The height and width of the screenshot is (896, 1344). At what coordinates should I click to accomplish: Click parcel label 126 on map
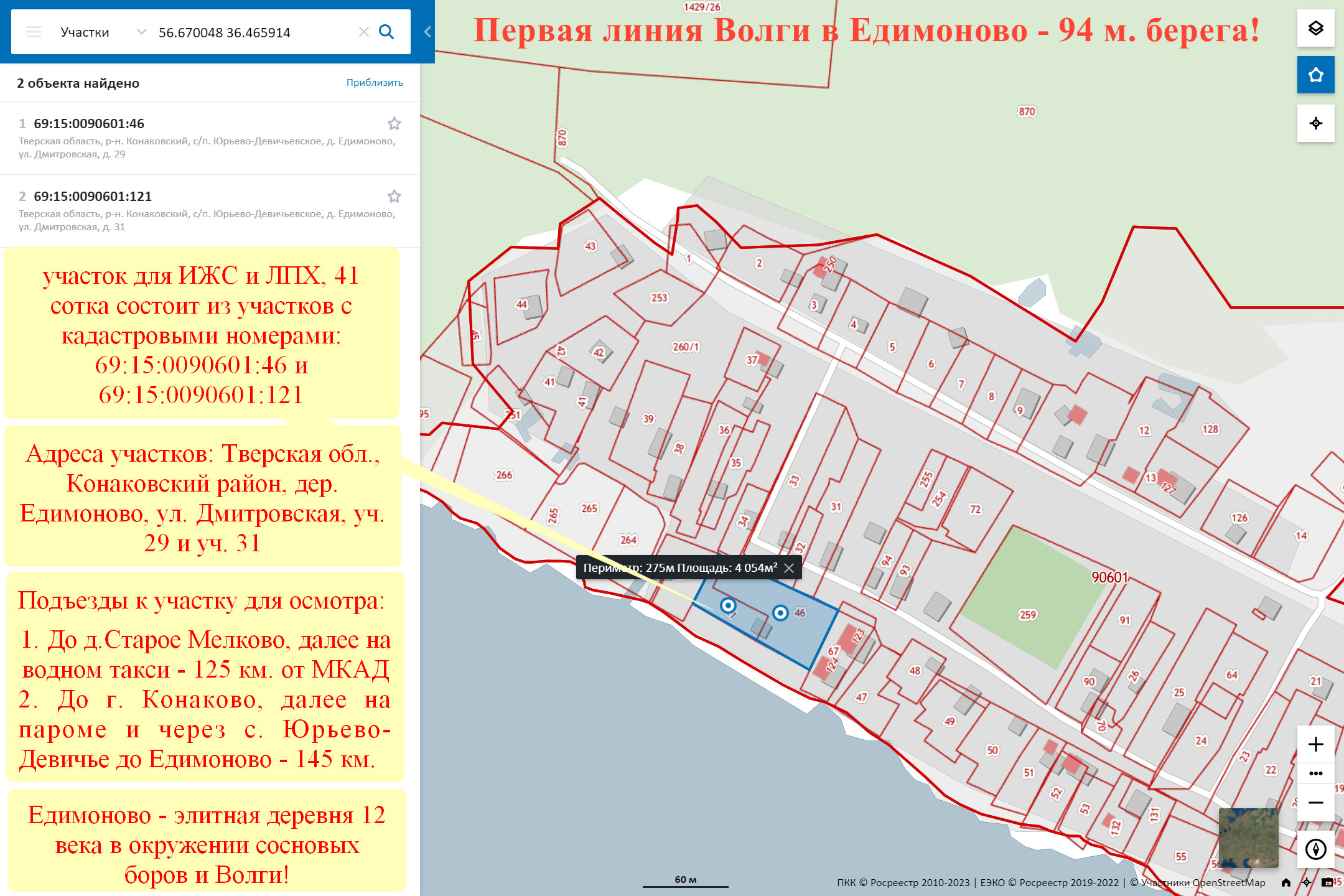tap(1239, 517)
